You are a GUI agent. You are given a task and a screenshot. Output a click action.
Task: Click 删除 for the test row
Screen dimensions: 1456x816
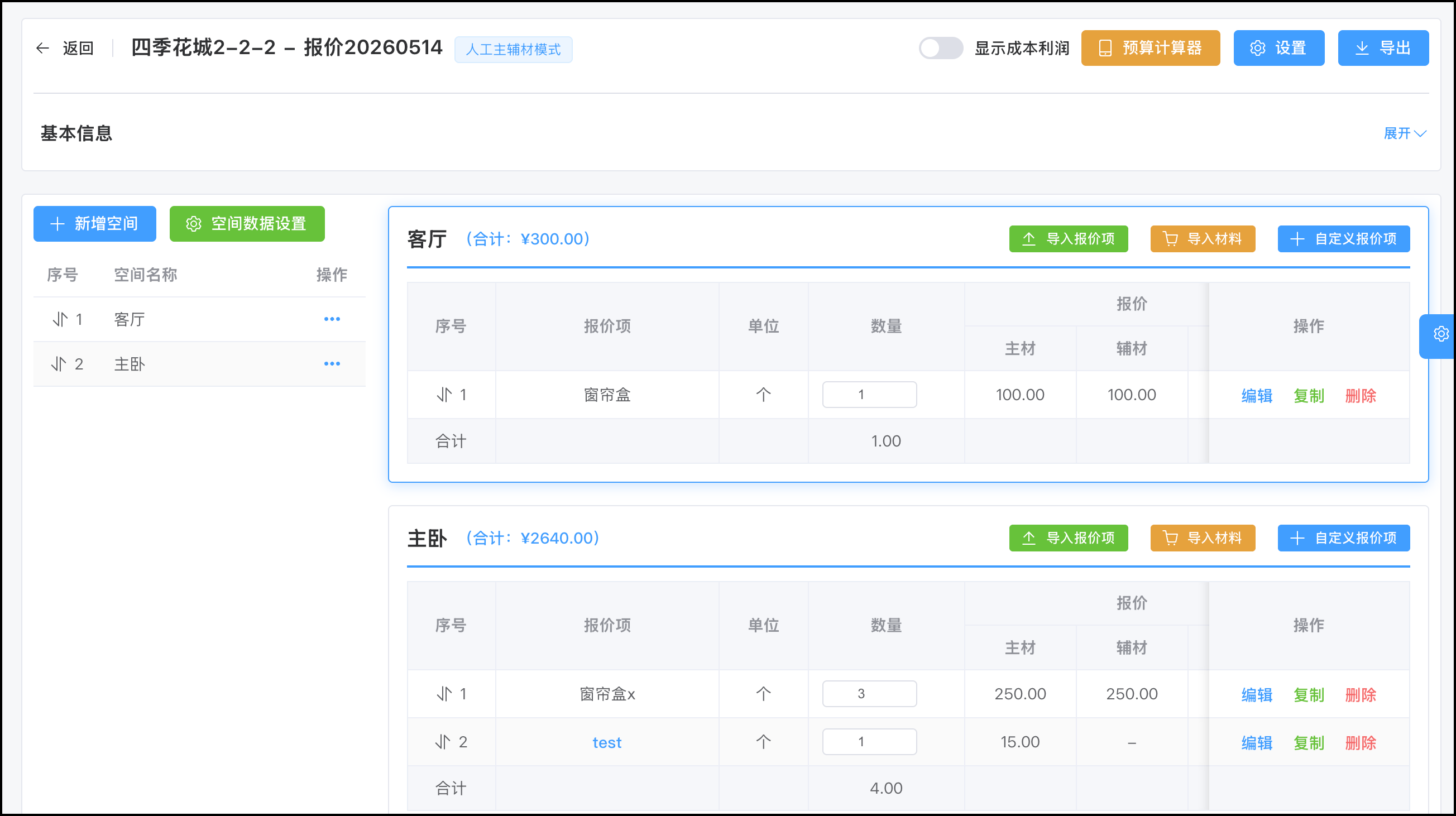pyautogui.click(x=1361, y=742)
